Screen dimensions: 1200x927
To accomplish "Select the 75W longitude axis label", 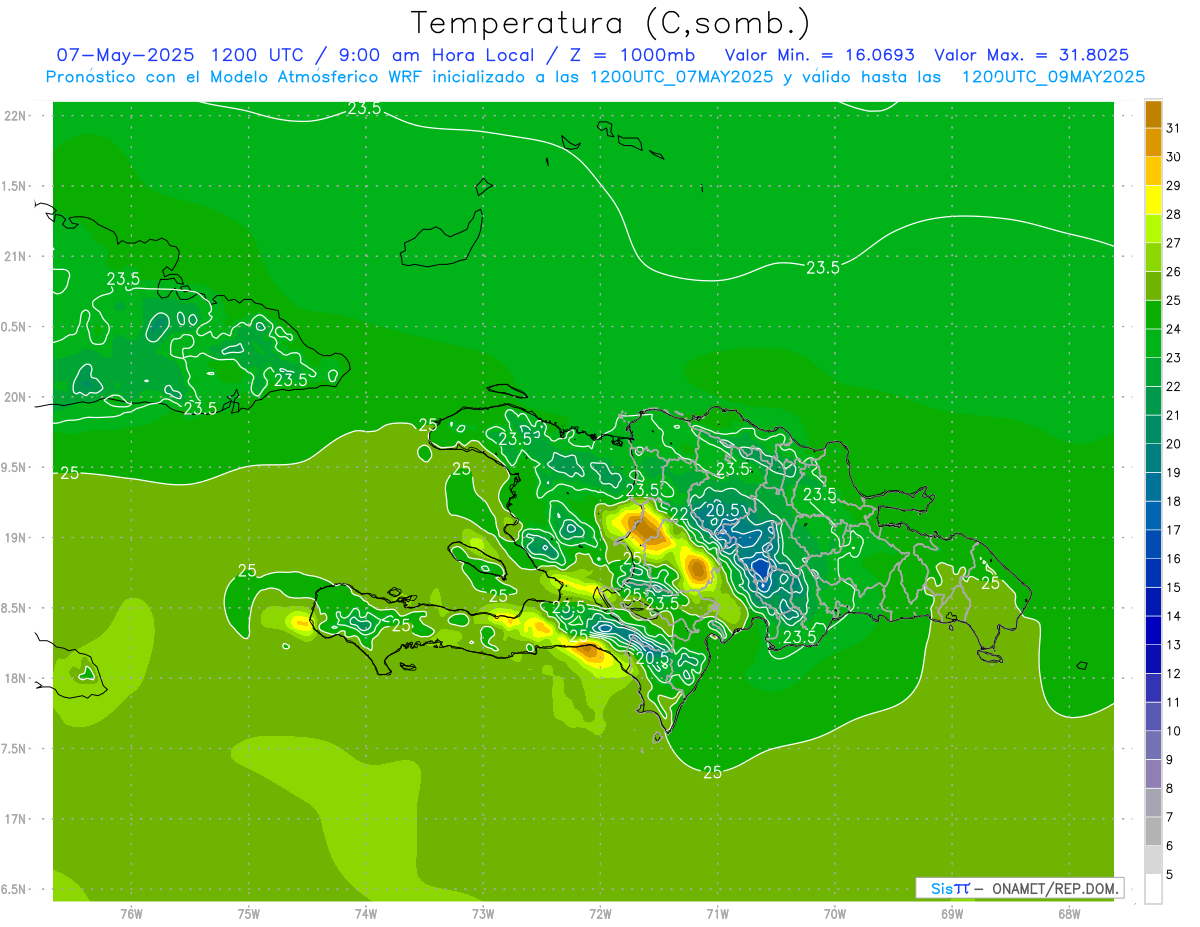I will [248, 915].
